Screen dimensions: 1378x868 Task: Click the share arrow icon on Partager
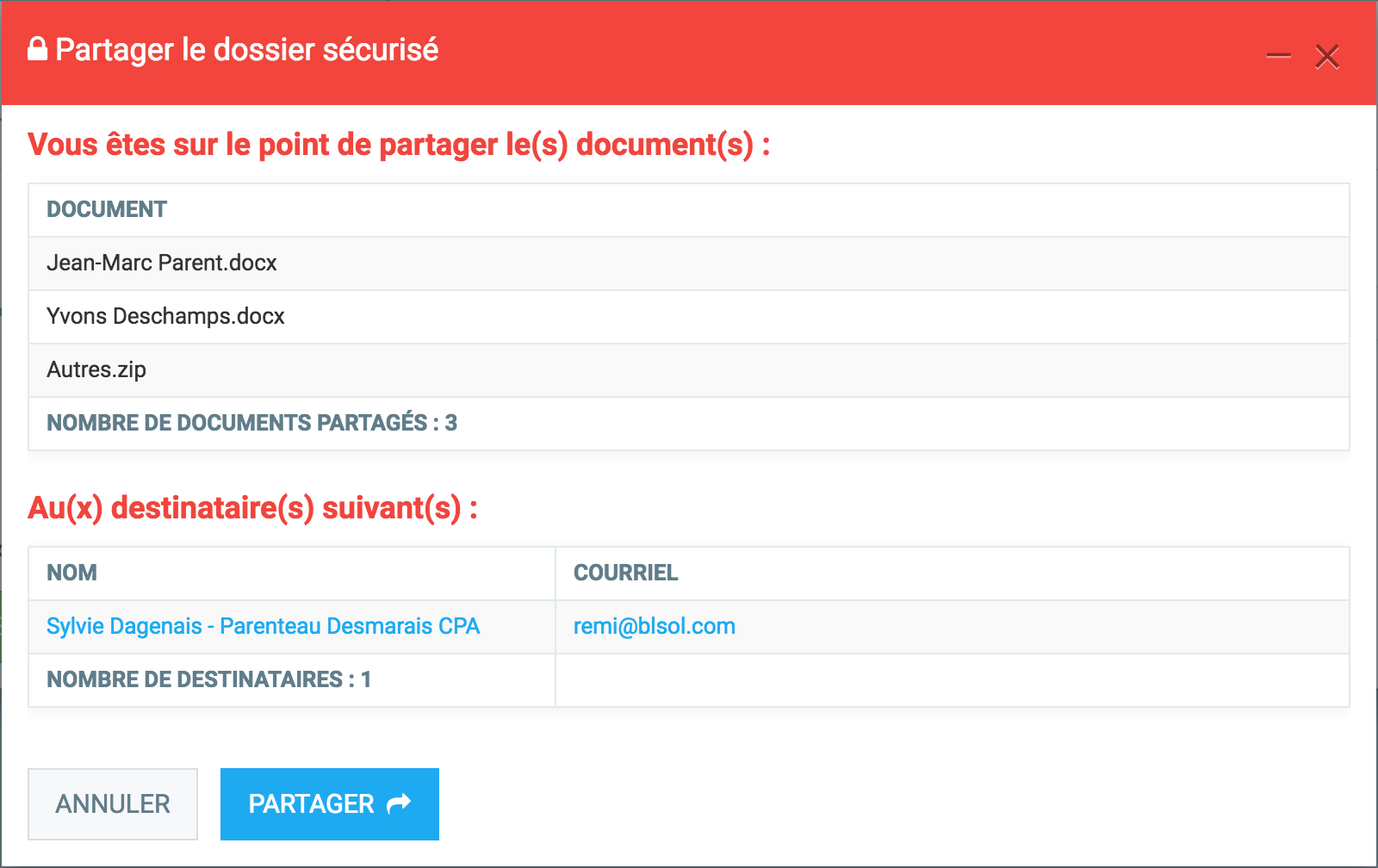pos(399,803)
